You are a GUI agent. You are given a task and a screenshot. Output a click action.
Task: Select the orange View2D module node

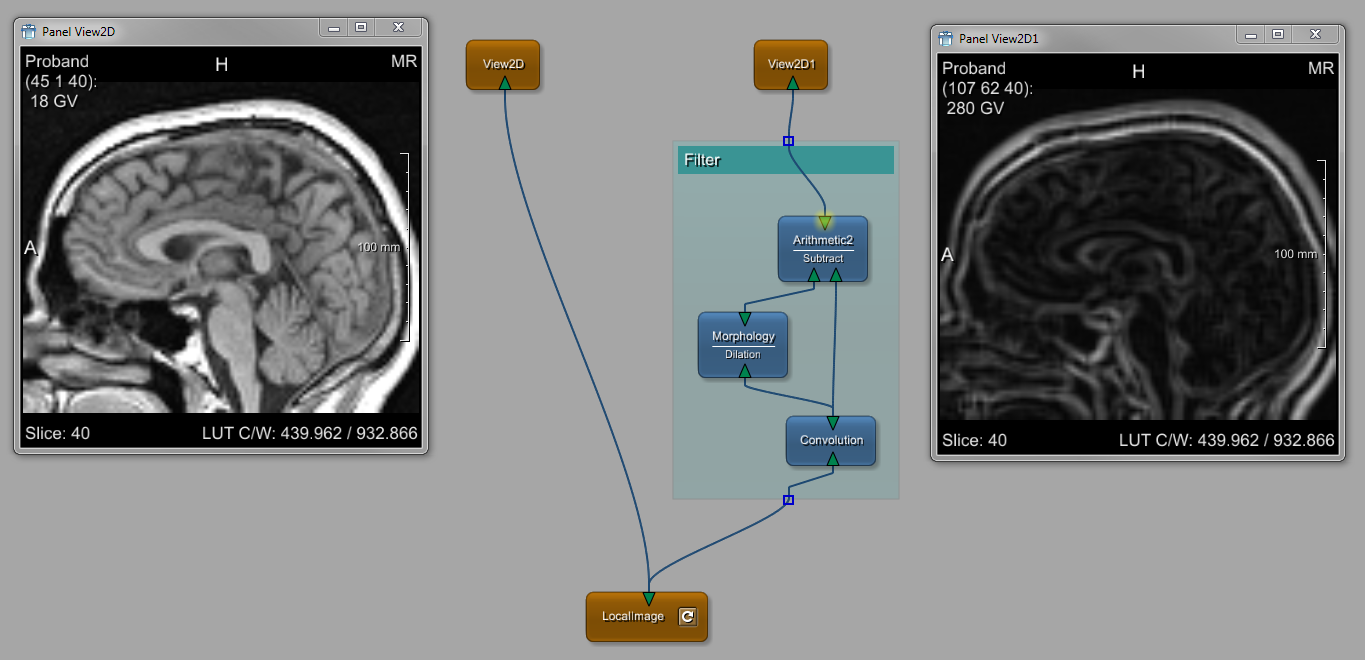coord(503,63)
